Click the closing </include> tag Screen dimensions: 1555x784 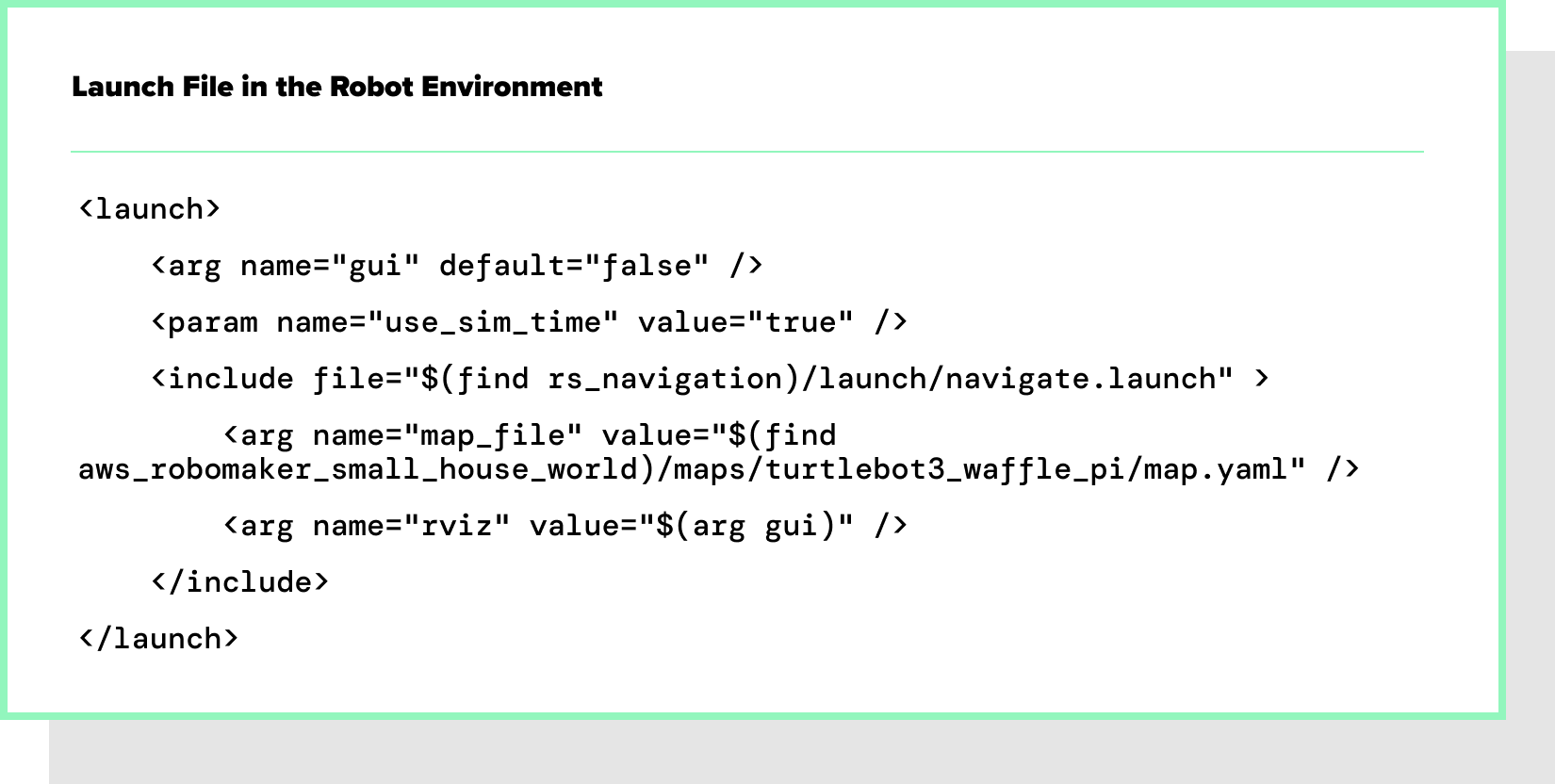pos(240,581)
